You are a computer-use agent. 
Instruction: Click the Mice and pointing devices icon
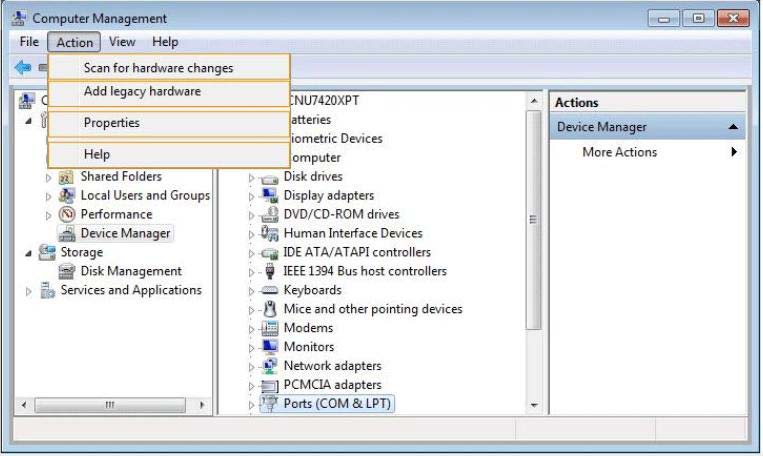[x=270, y=309]
